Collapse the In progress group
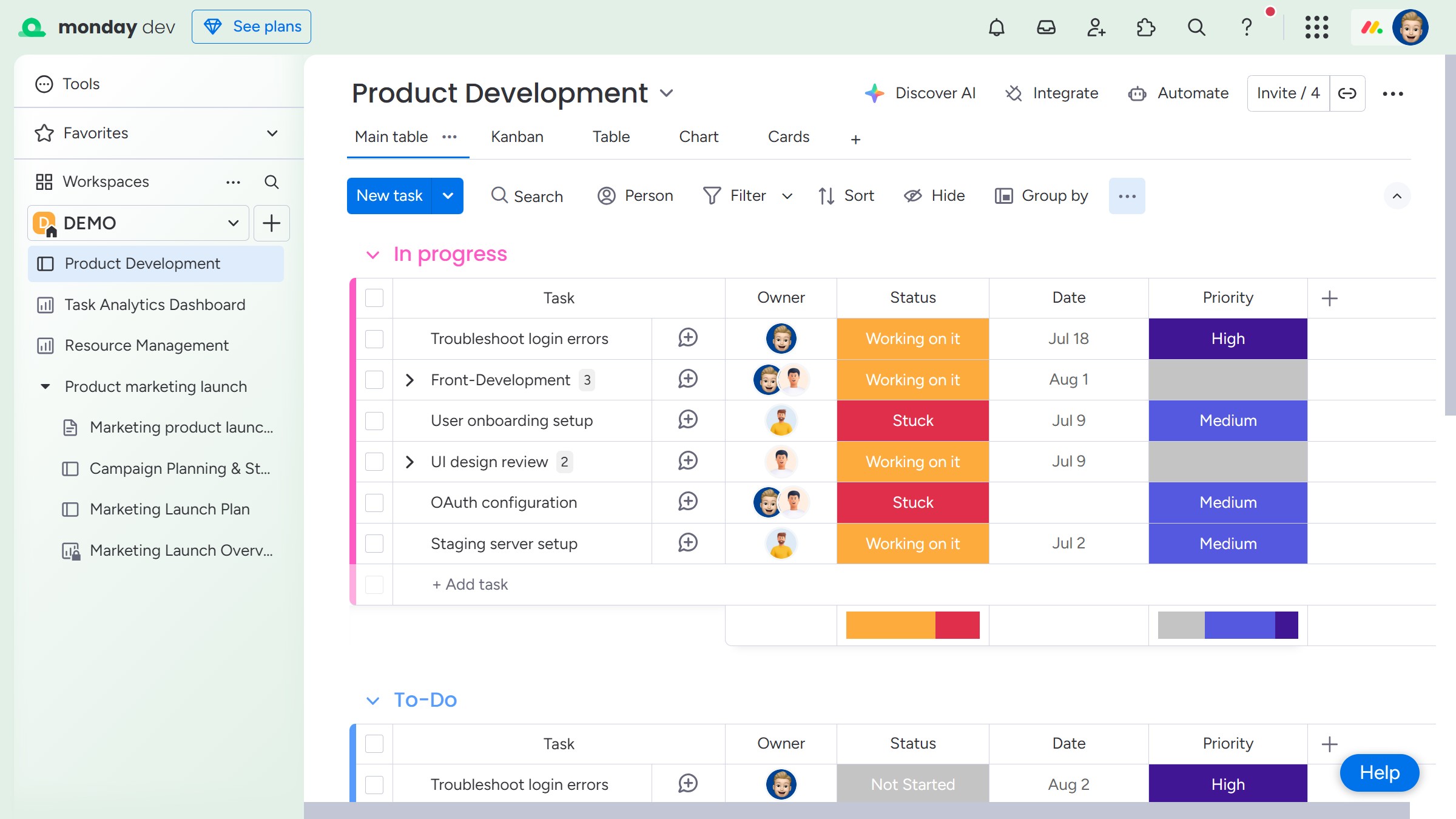This screenshot has height=819, width=1456. [372, 255]
